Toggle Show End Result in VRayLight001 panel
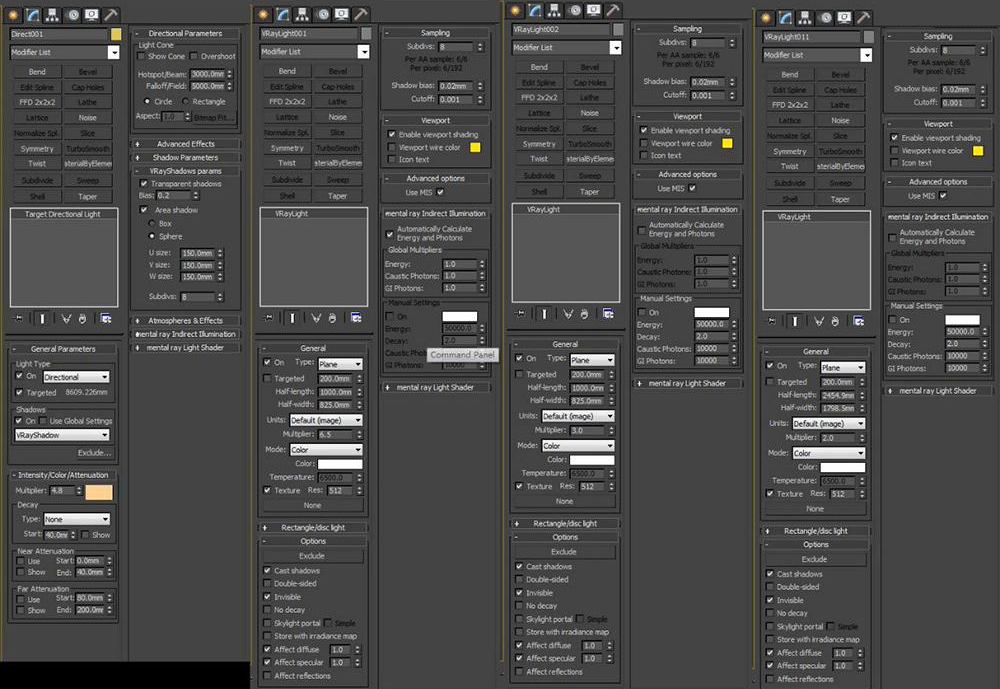Image resolution: width=1000 pixels, height=689 pixels. point(292,317)
